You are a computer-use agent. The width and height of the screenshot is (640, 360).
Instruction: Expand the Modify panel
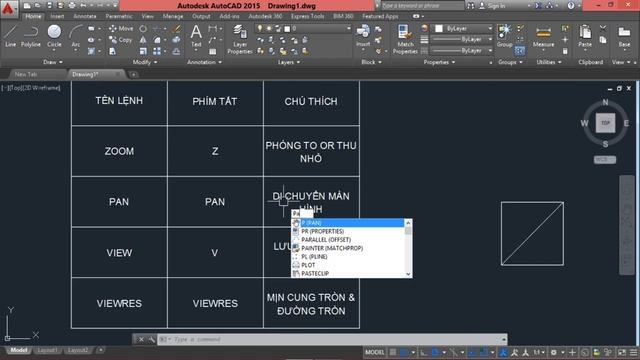[x=144, y=62]
